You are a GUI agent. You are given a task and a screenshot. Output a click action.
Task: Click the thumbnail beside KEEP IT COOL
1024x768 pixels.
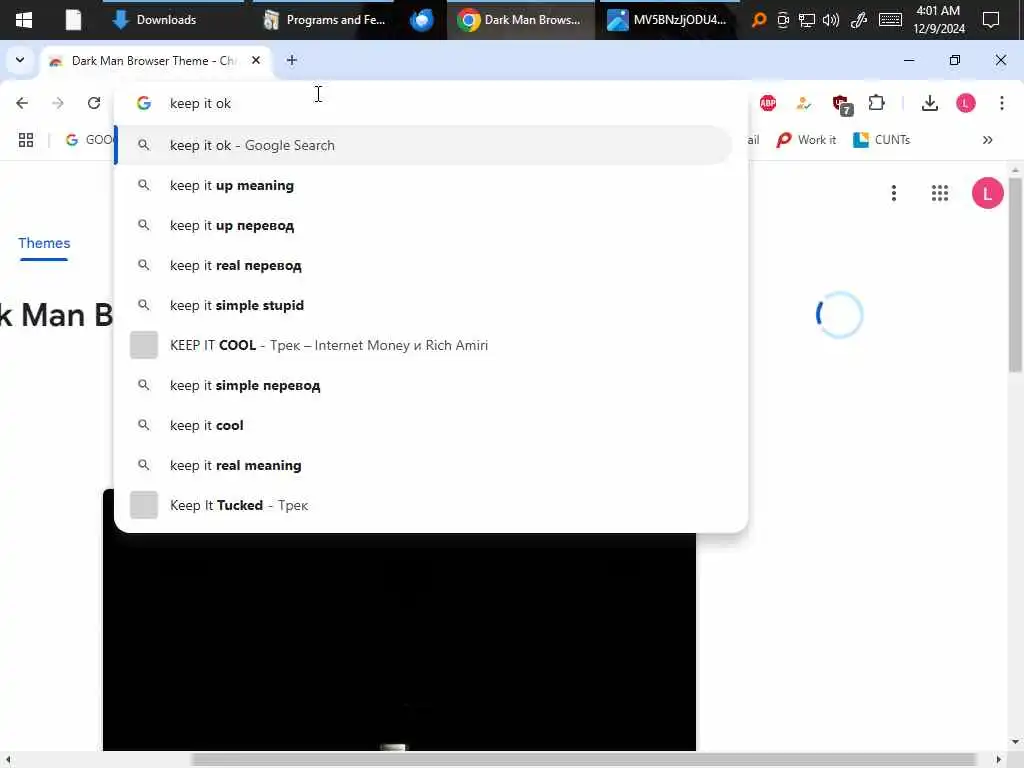click(x=144, y=345)
